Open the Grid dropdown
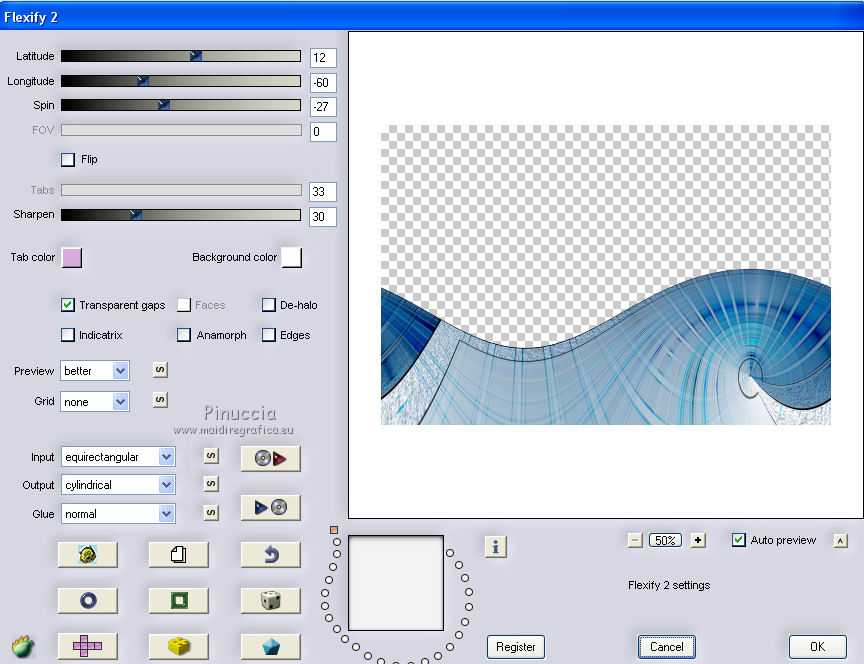Screen dimensions: 864x664 [95, 402]
